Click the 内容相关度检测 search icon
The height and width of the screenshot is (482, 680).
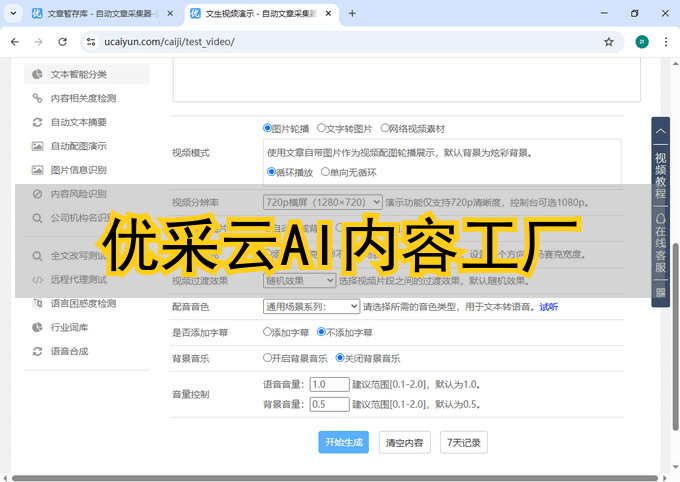click(x=37, y=98)
